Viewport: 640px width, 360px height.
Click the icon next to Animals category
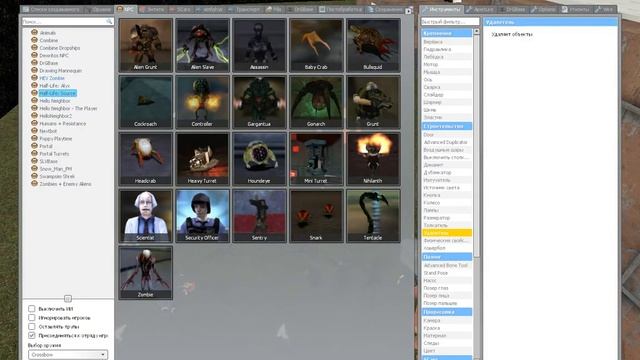pos(34,32)
